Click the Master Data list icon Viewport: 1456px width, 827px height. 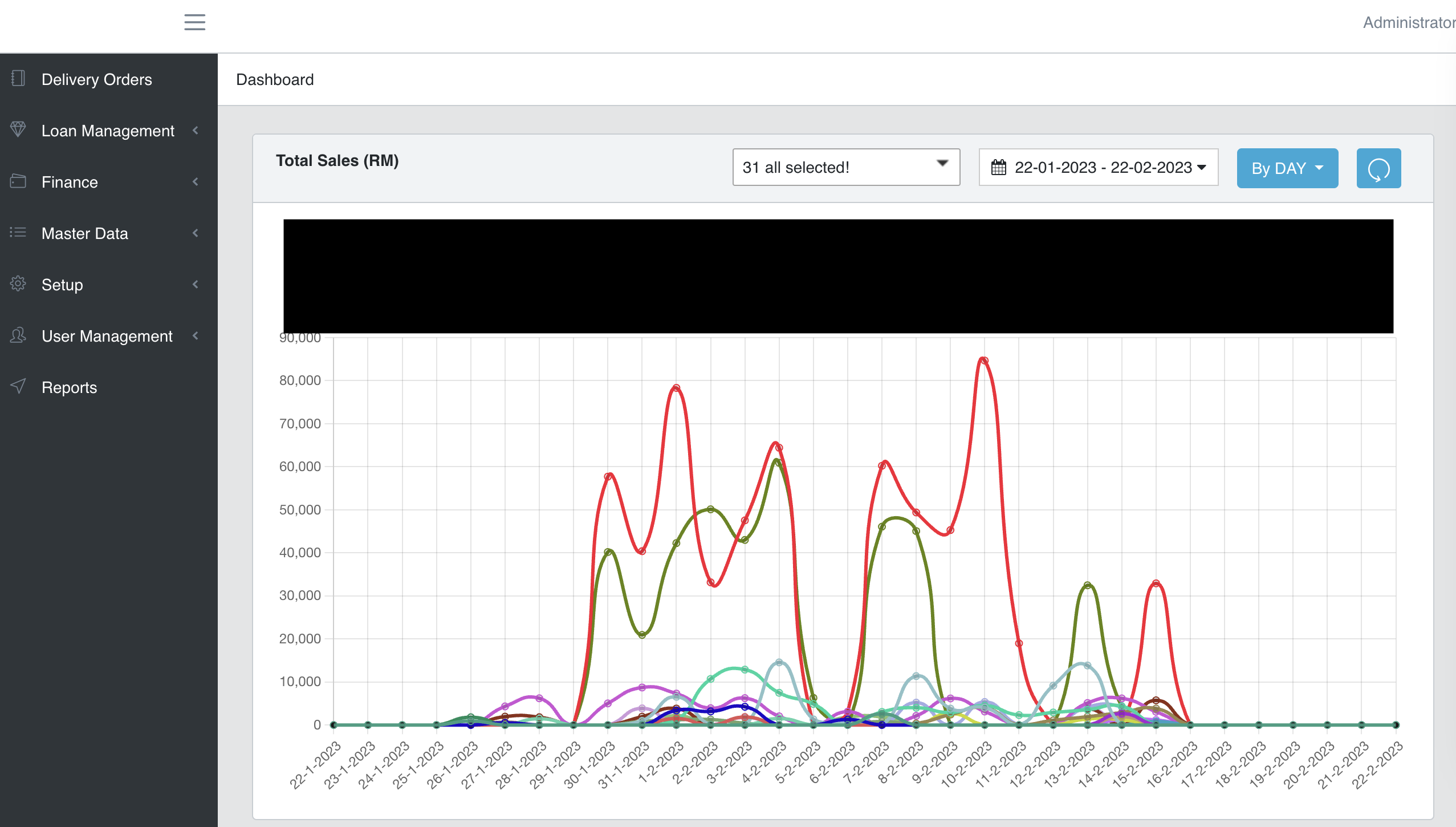click(x=18, y=232)
